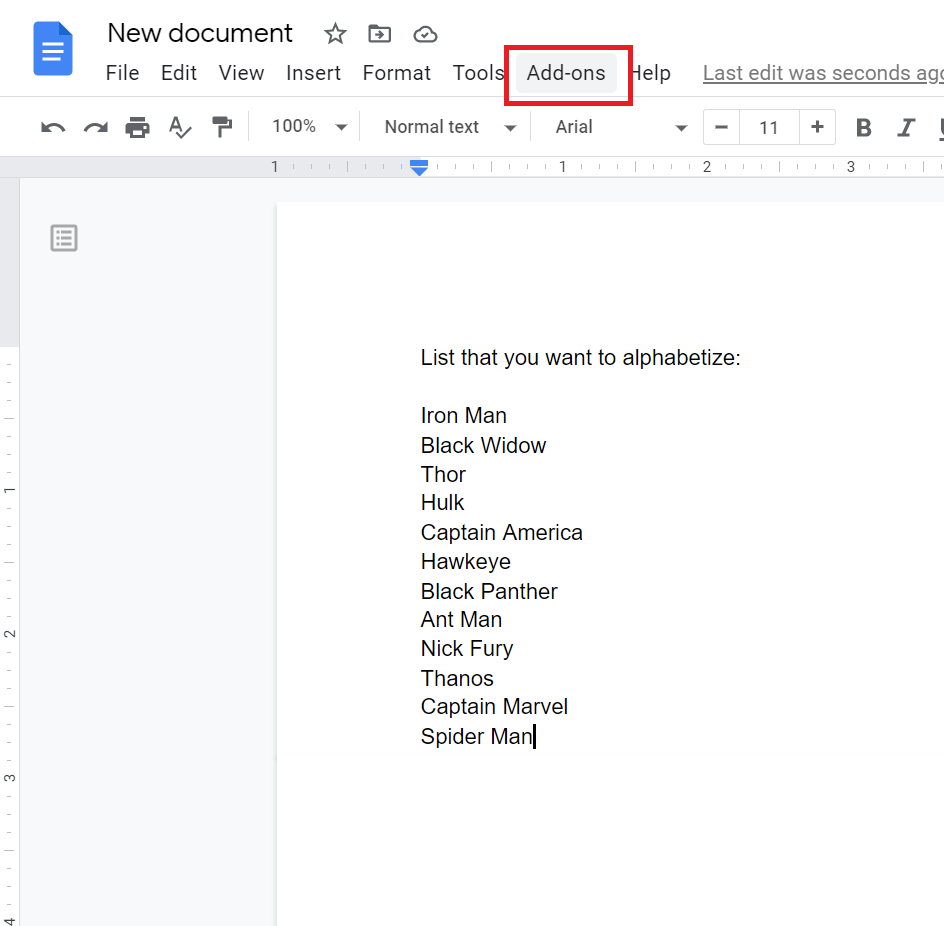Open the Last edit version history link
Image resolution: width=944 pixels, height=926 pixels.
tap(823, 73)
